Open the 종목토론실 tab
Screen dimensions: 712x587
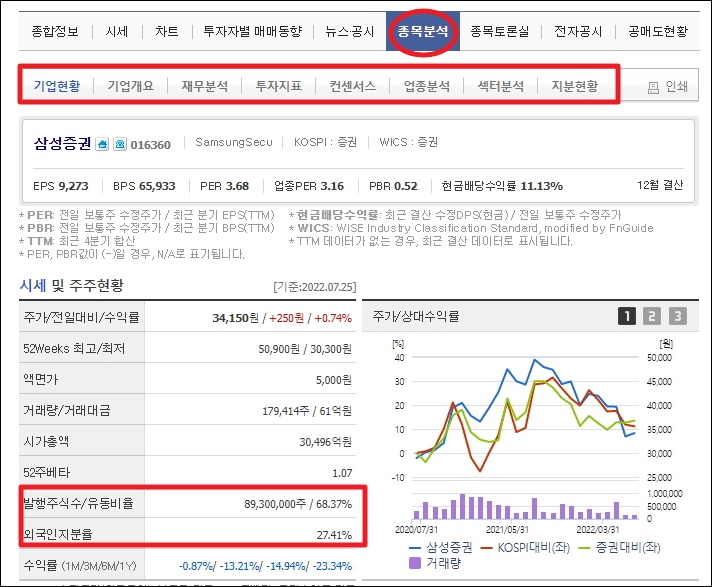pyautogui.click(x=499, y=31)
